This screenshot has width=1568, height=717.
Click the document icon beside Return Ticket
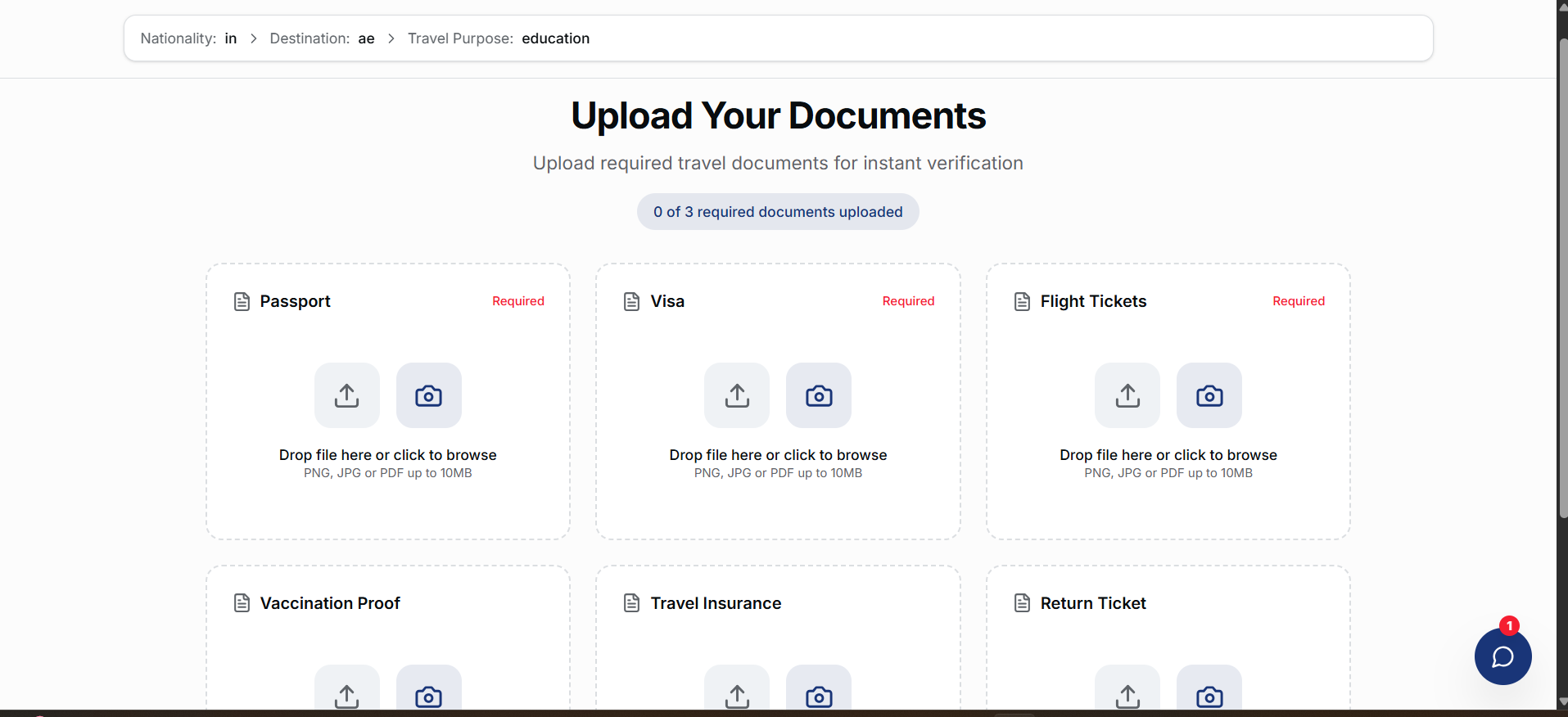1022,603
